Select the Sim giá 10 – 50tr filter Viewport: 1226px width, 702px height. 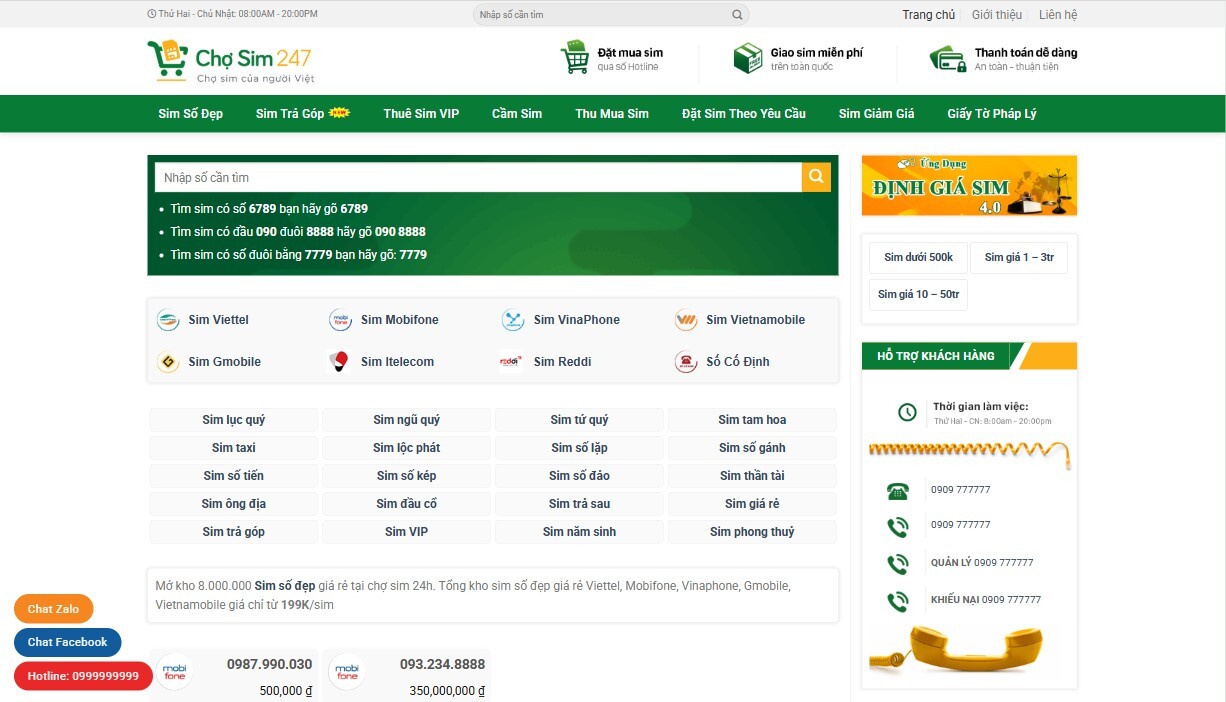(x=919, y=295)
